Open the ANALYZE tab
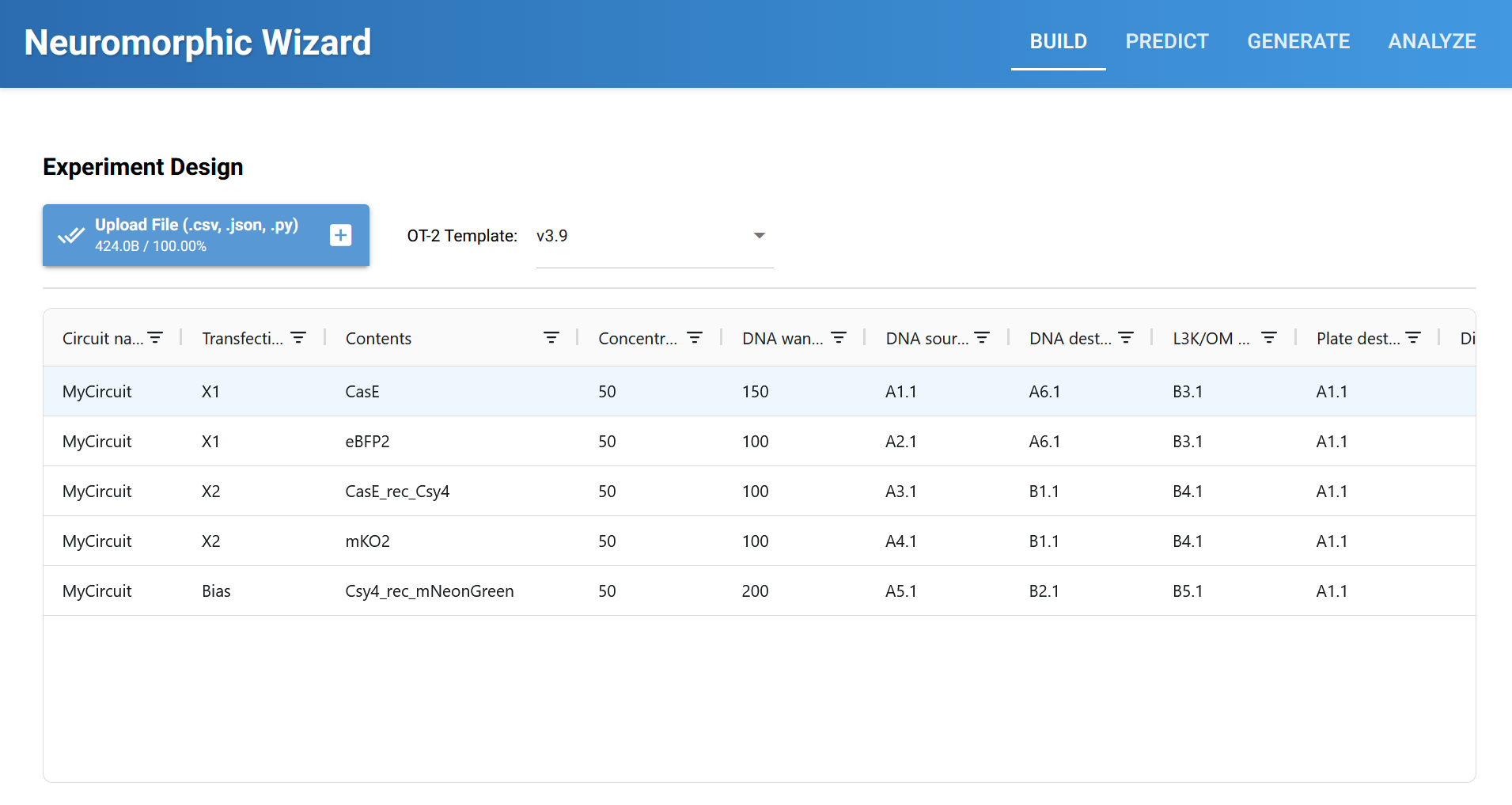 tap(1431, 41)
